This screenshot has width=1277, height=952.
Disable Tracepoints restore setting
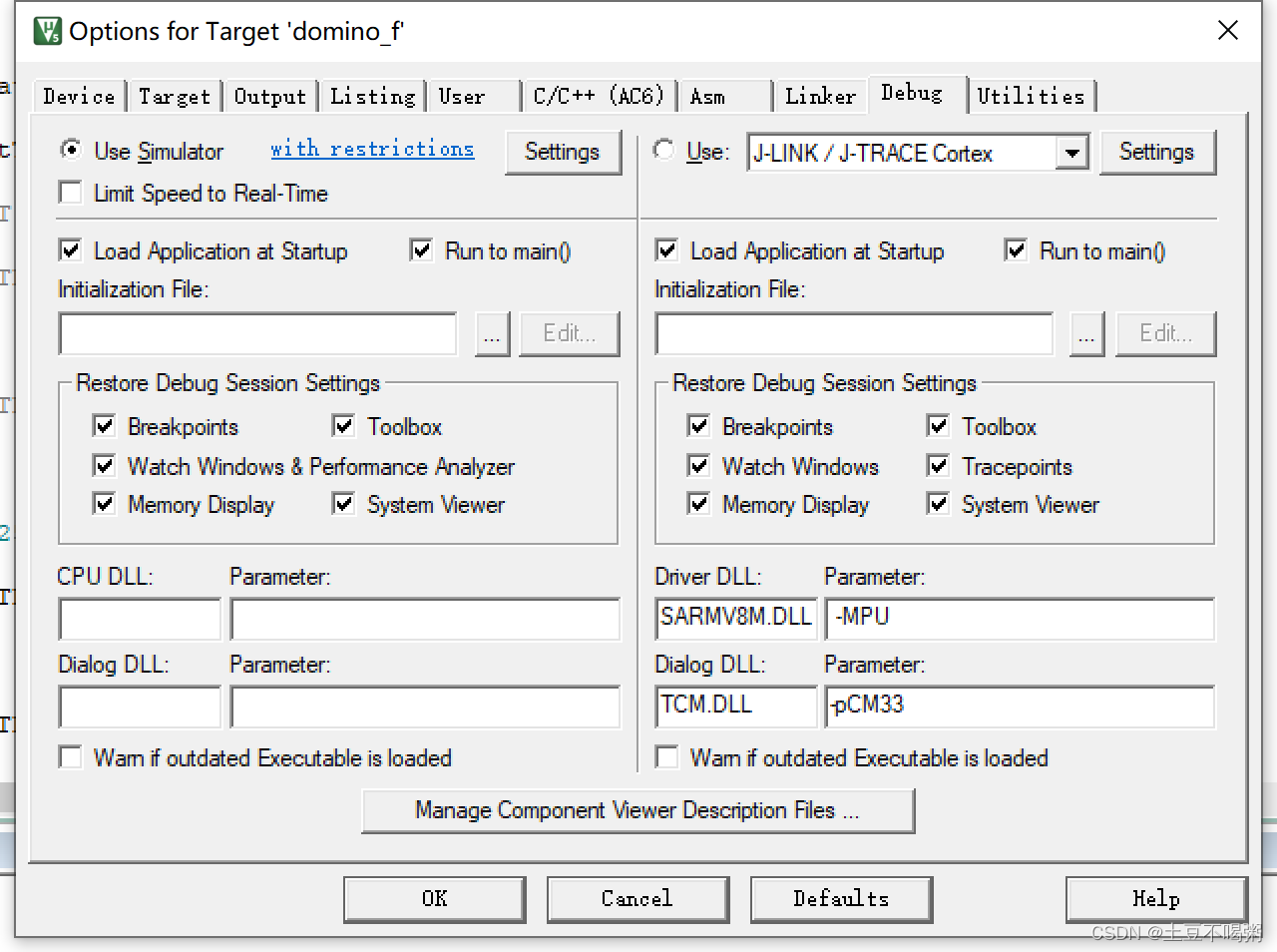[x=938, y=465]
